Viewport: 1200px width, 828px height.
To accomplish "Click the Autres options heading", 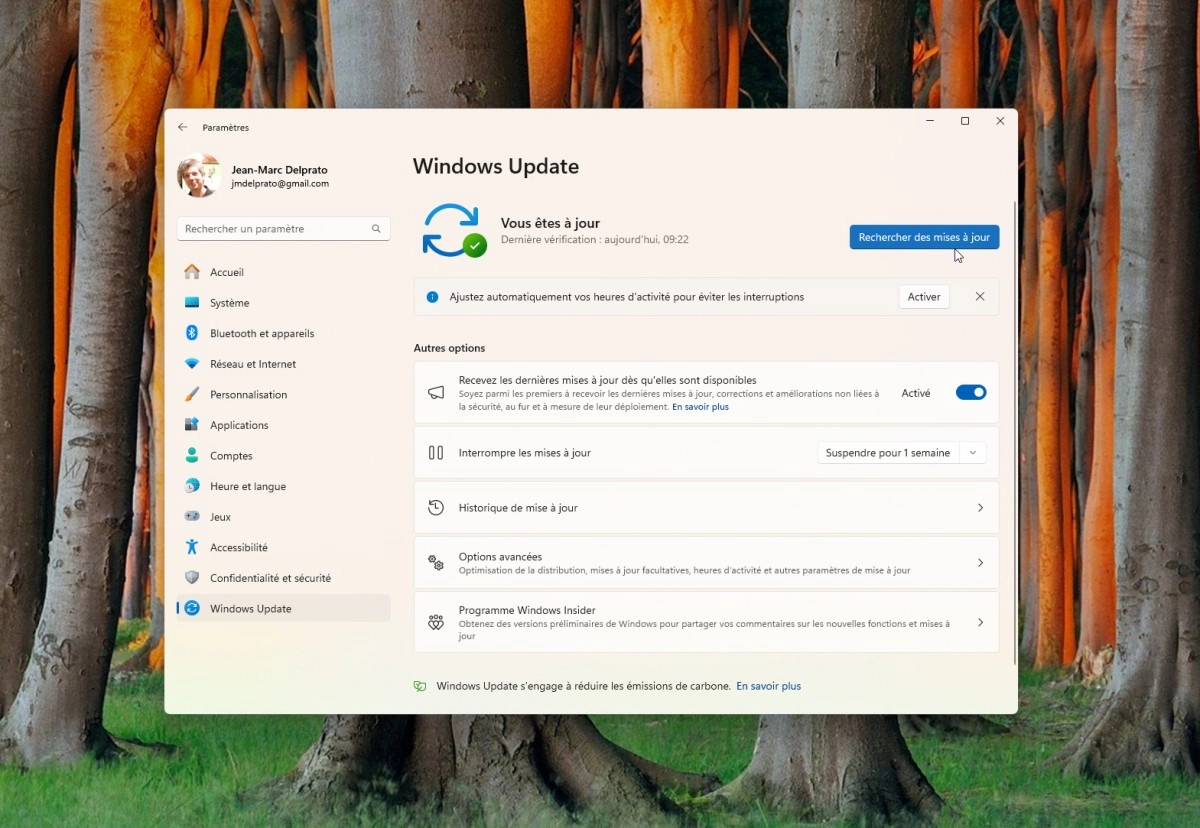I will tap(449, 348).
